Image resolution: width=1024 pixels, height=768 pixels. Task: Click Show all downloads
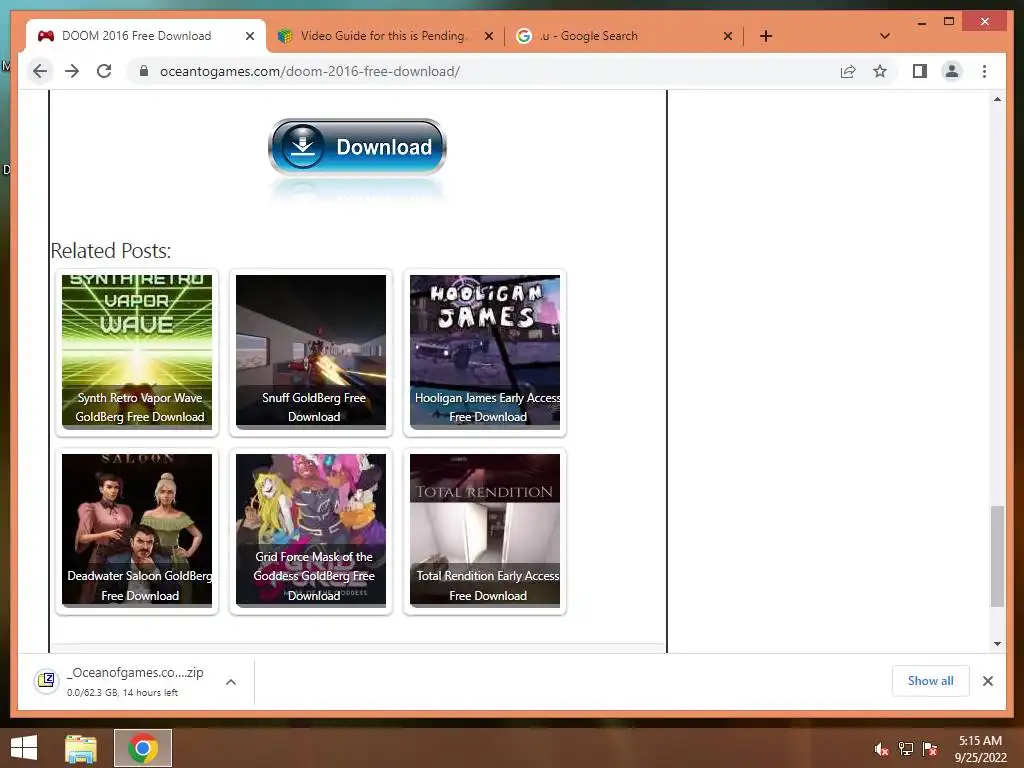930,680
